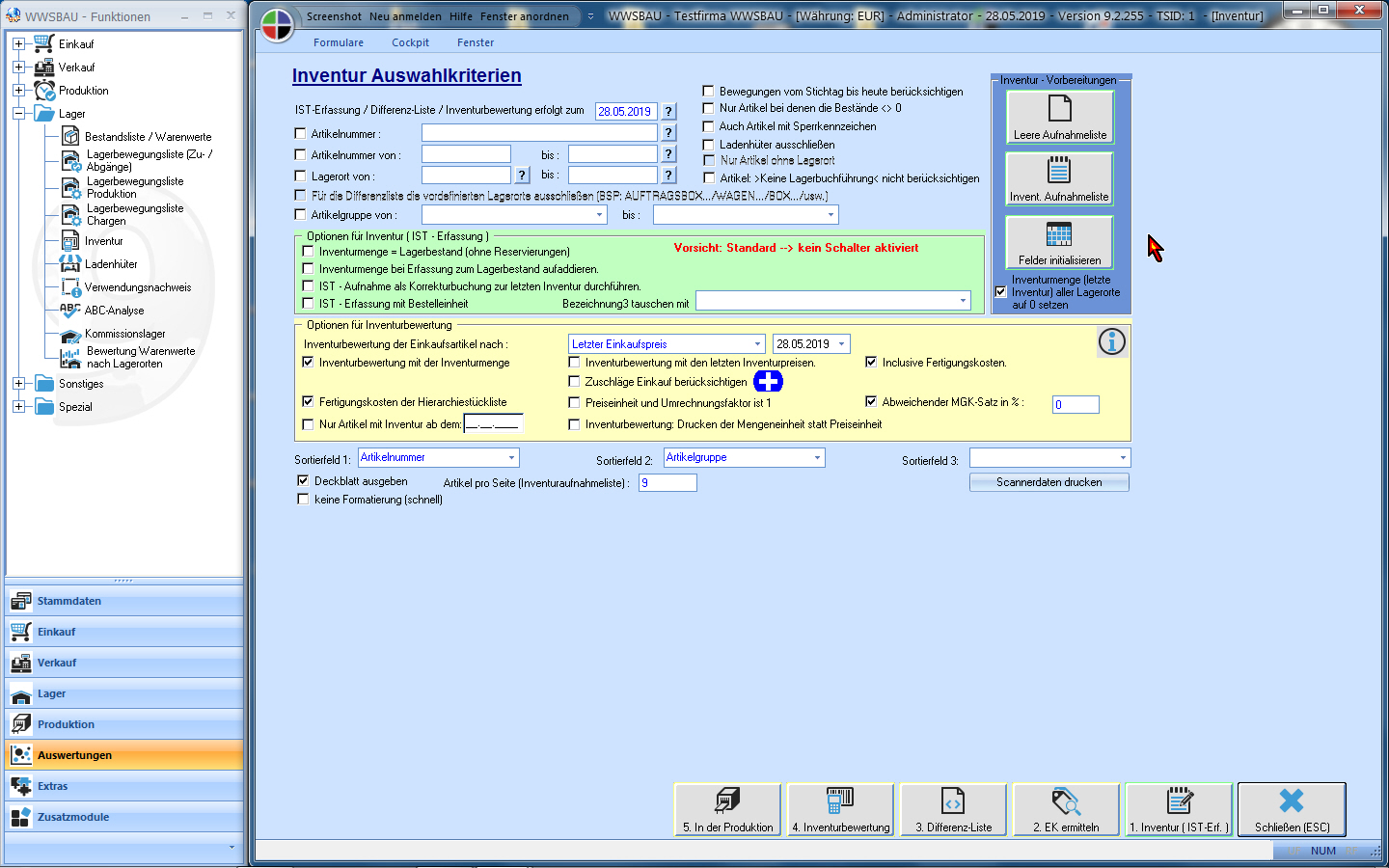Enable Ladenhüter ausschließen checkbox
The height and width of the screenshot is (868, 1389).
(x=709, y=145)
